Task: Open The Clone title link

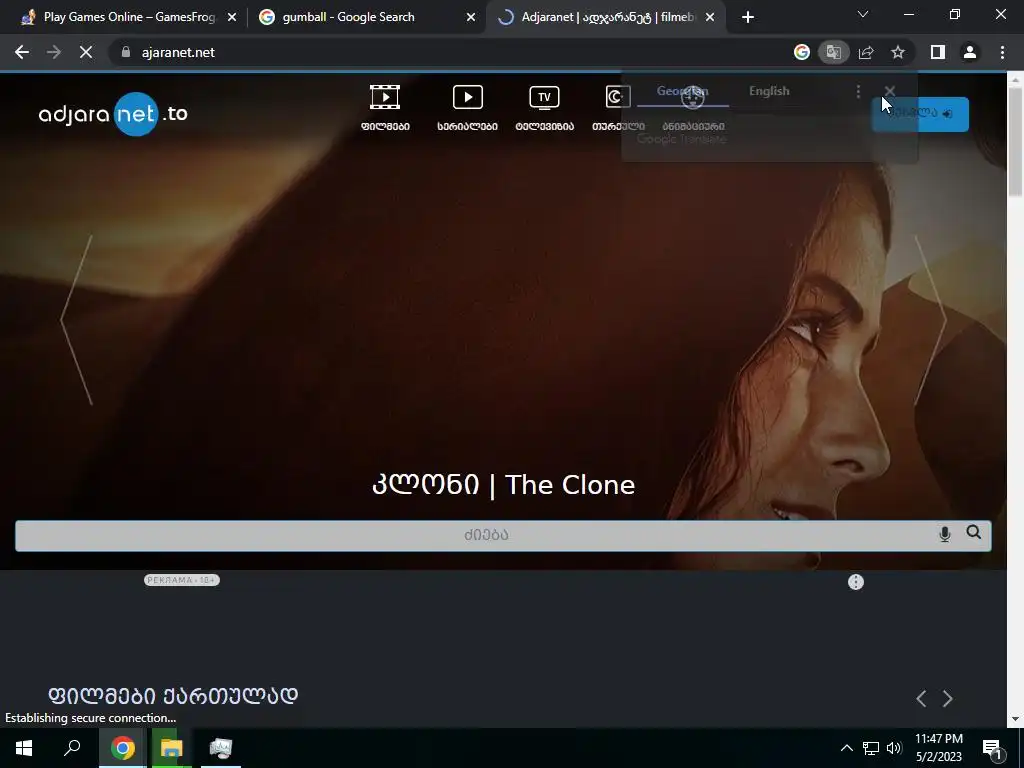Action: click(504, 485)
